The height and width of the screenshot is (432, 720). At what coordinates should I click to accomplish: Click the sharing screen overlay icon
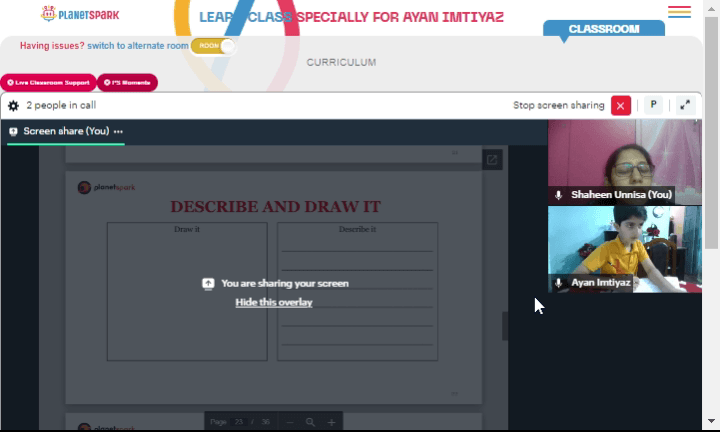(208, 284)
